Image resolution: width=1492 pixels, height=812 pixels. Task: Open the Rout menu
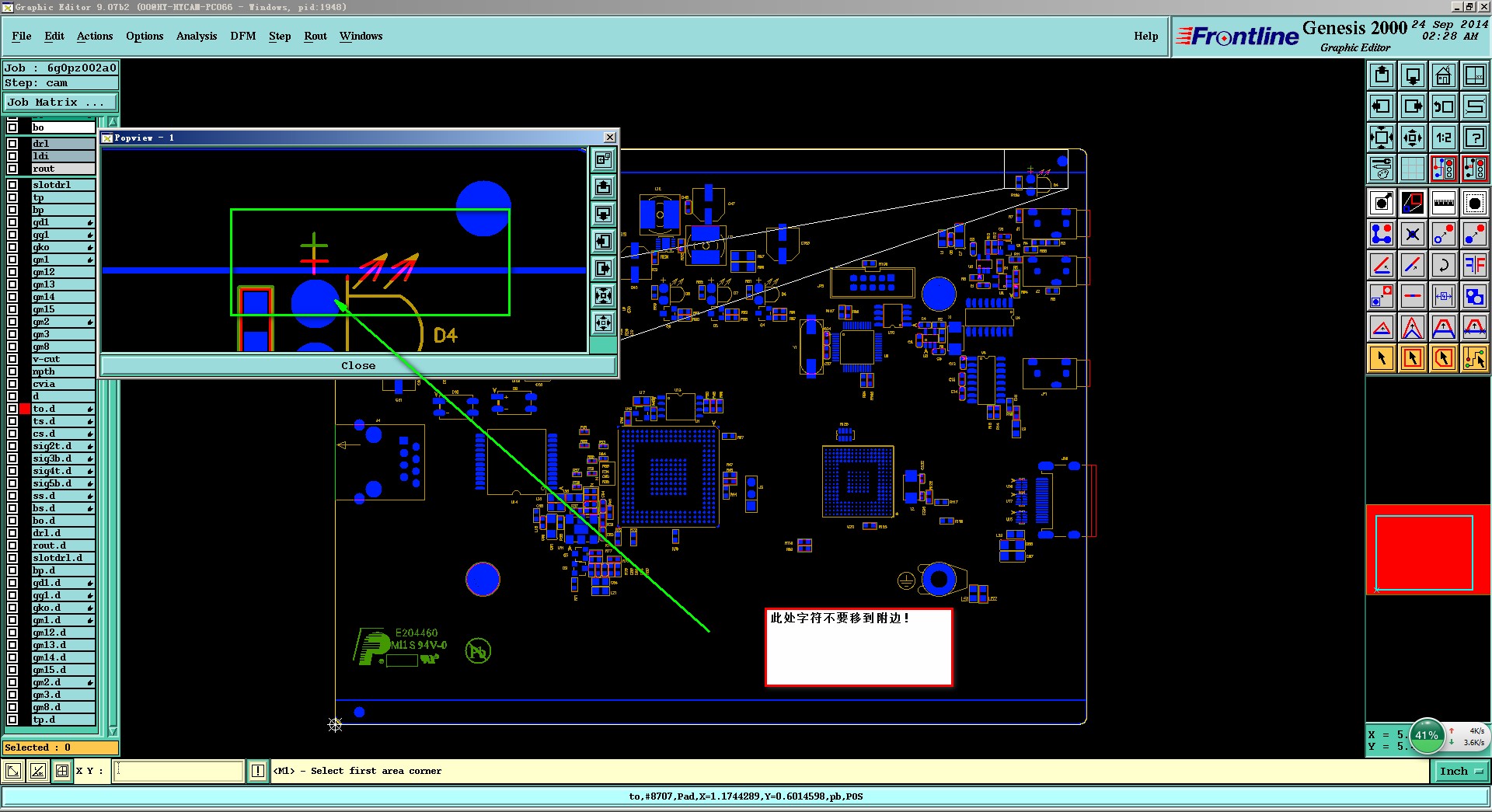pos(315,36)
